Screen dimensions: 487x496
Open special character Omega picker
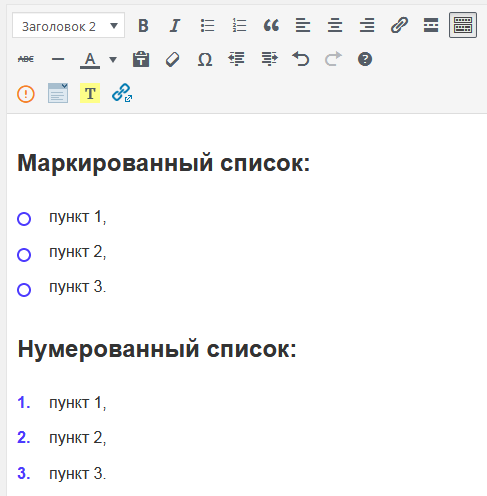point(205,59)
